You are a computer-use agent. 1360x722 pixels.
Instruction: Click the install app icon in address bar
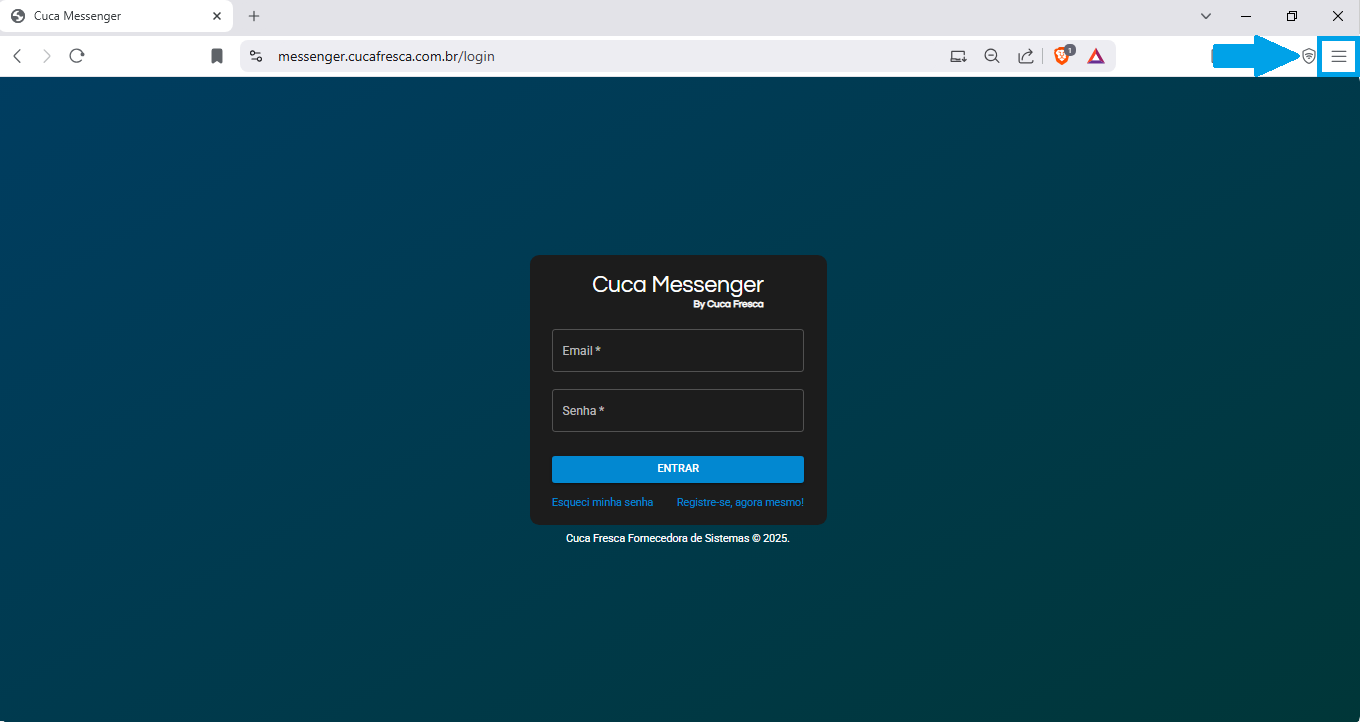click(958, 56)
